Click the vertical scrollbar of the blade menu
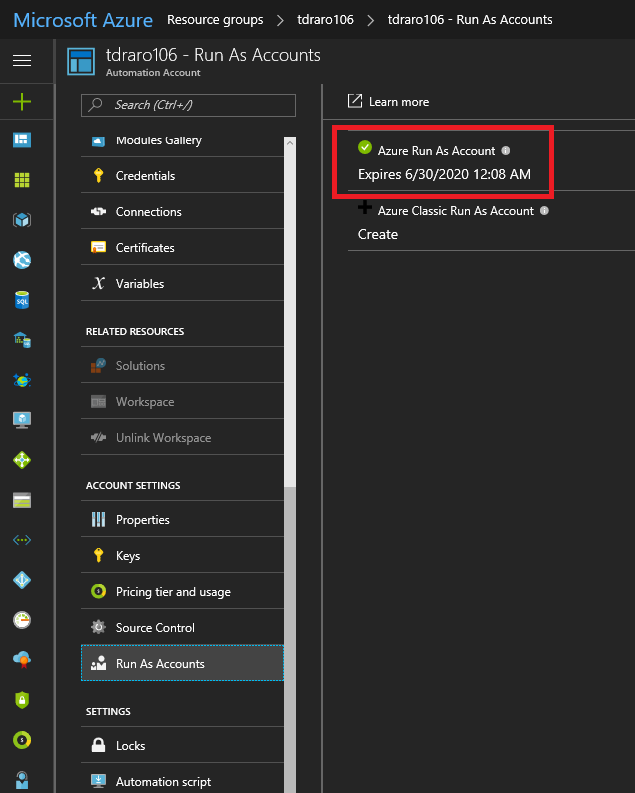This screenshot has width=635, height=793. point(290,465)
